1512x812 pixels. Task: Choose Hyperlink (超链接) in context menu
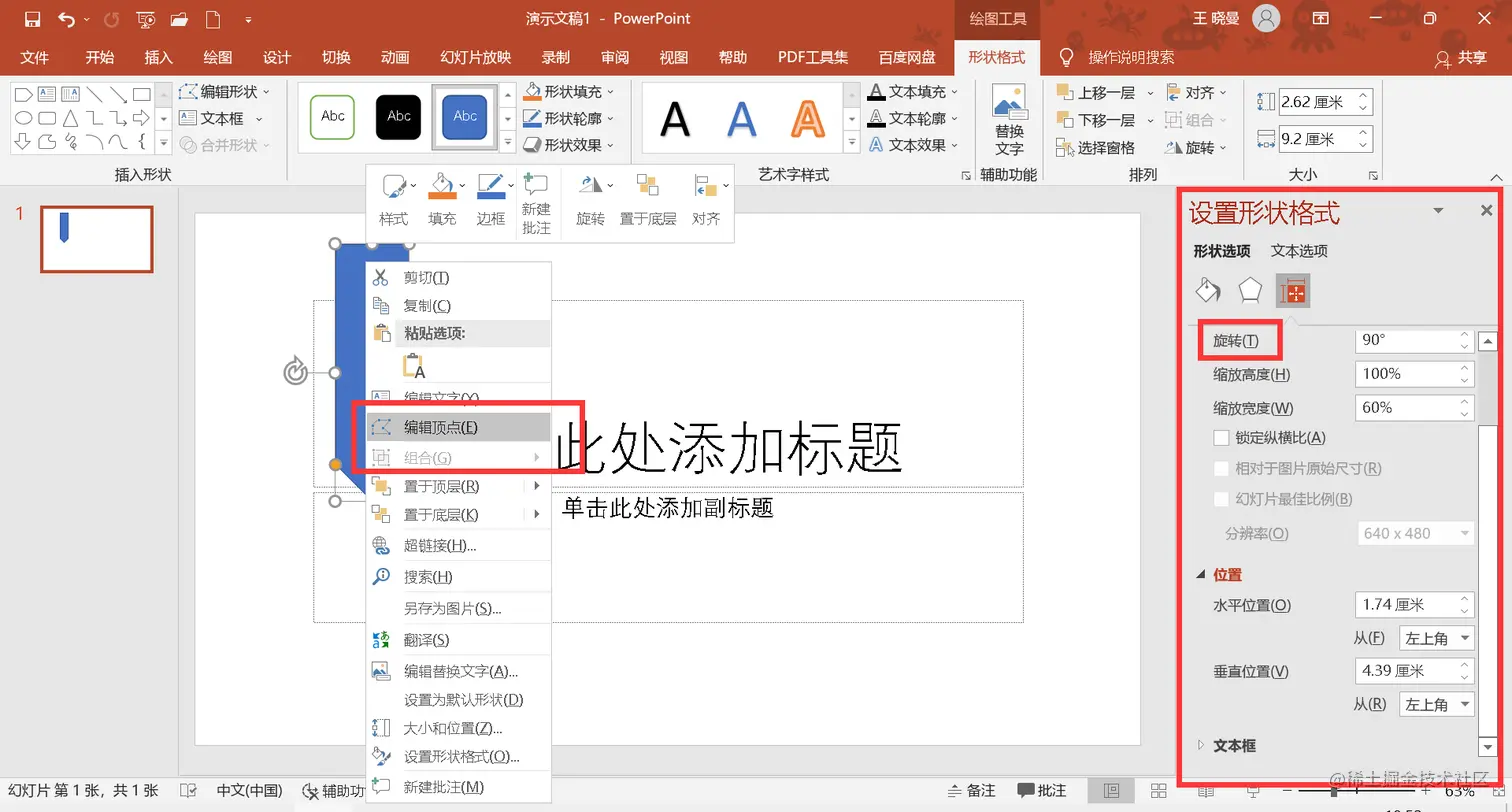tap(459, 545)
